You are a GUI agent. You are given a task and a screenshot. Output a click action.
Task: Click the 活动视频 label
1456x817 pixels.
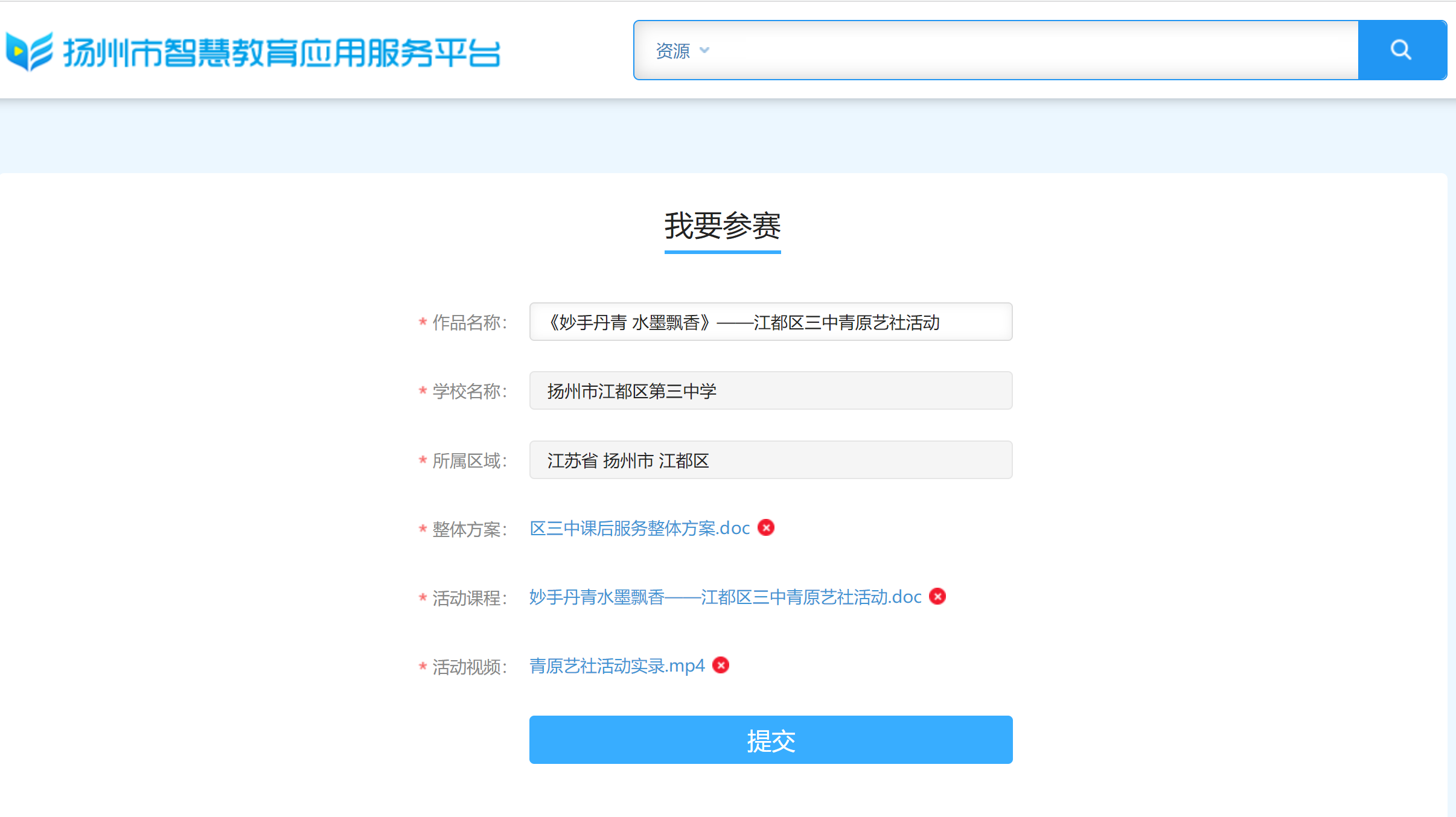click(x=470, y=667)
